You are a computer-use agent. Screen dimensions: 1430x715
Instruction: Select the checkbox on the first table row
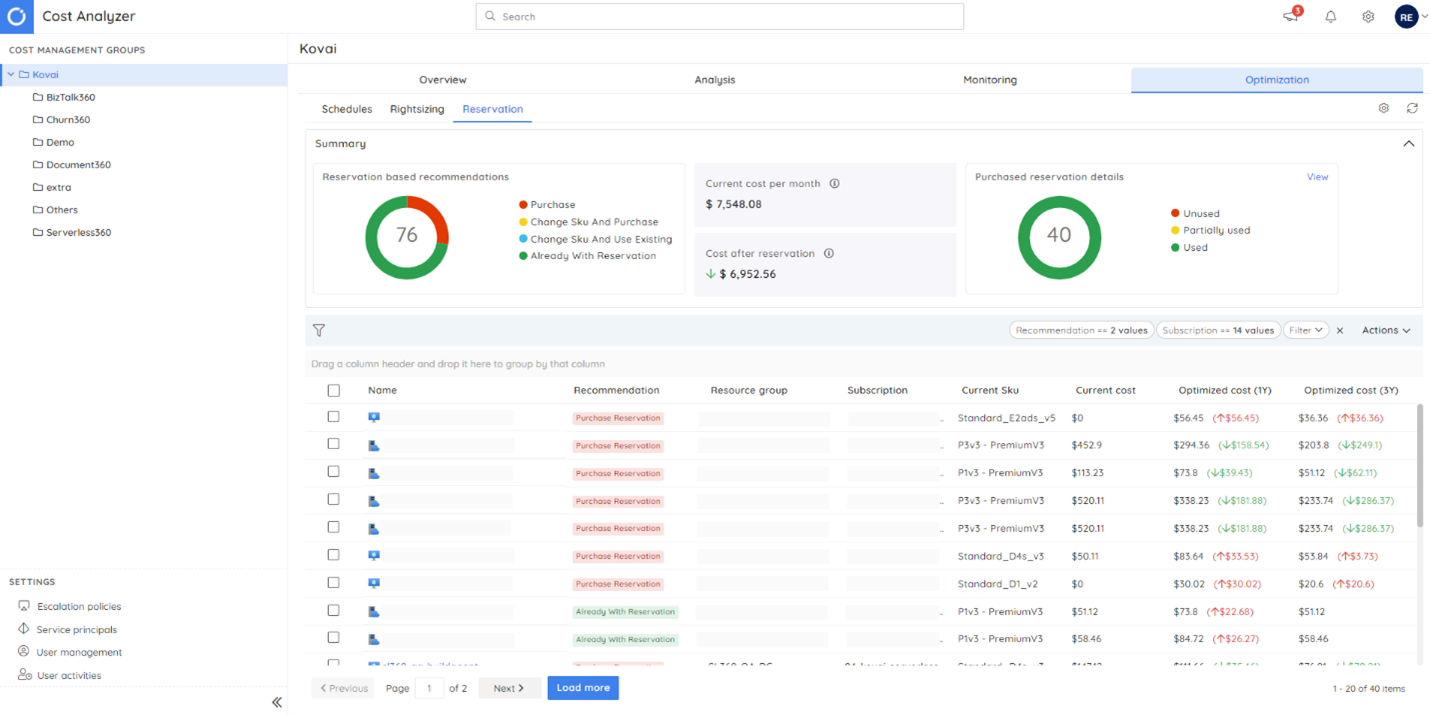[333, 416]
